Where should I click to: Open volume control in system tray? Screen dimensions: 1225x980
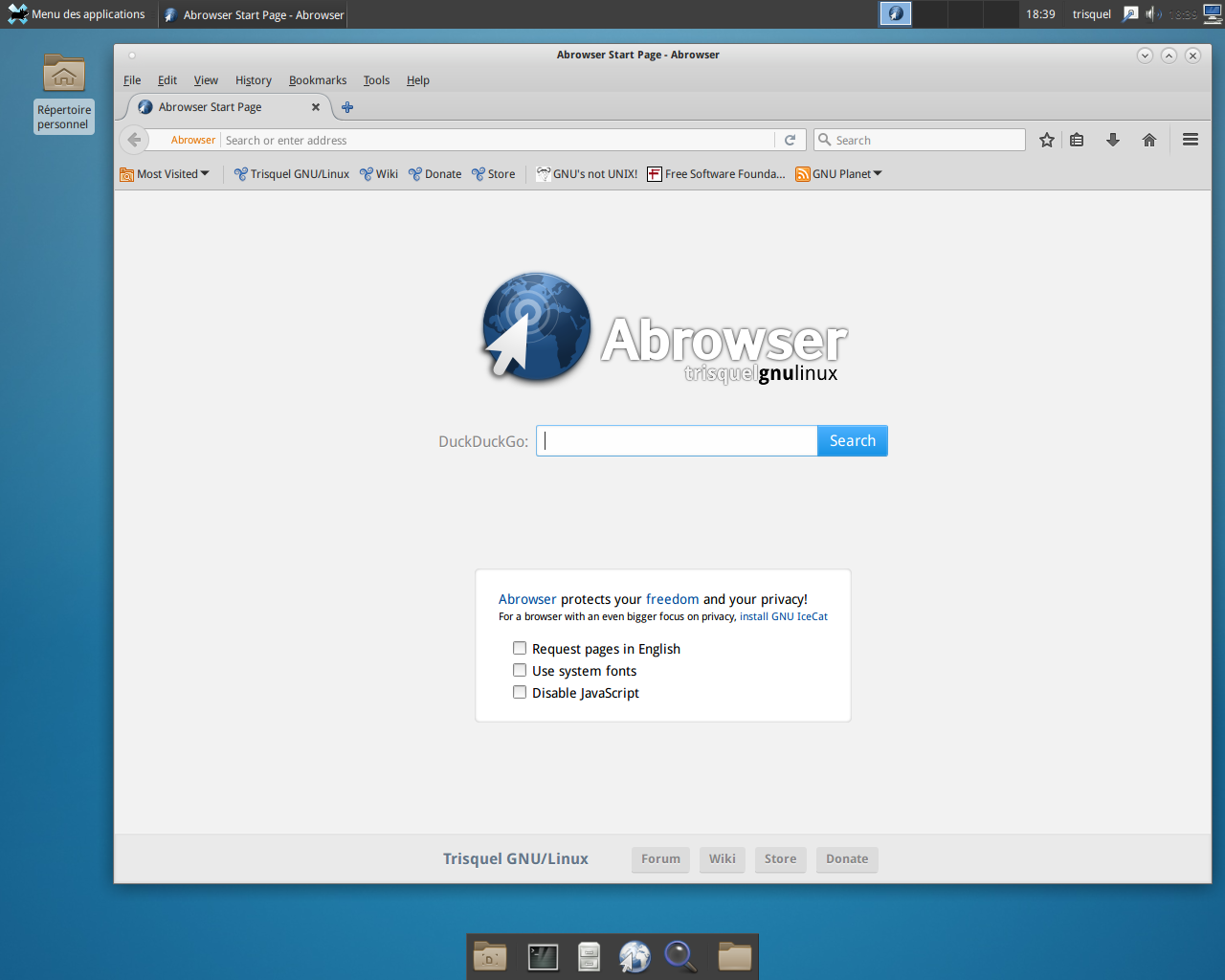point(1153,13)
